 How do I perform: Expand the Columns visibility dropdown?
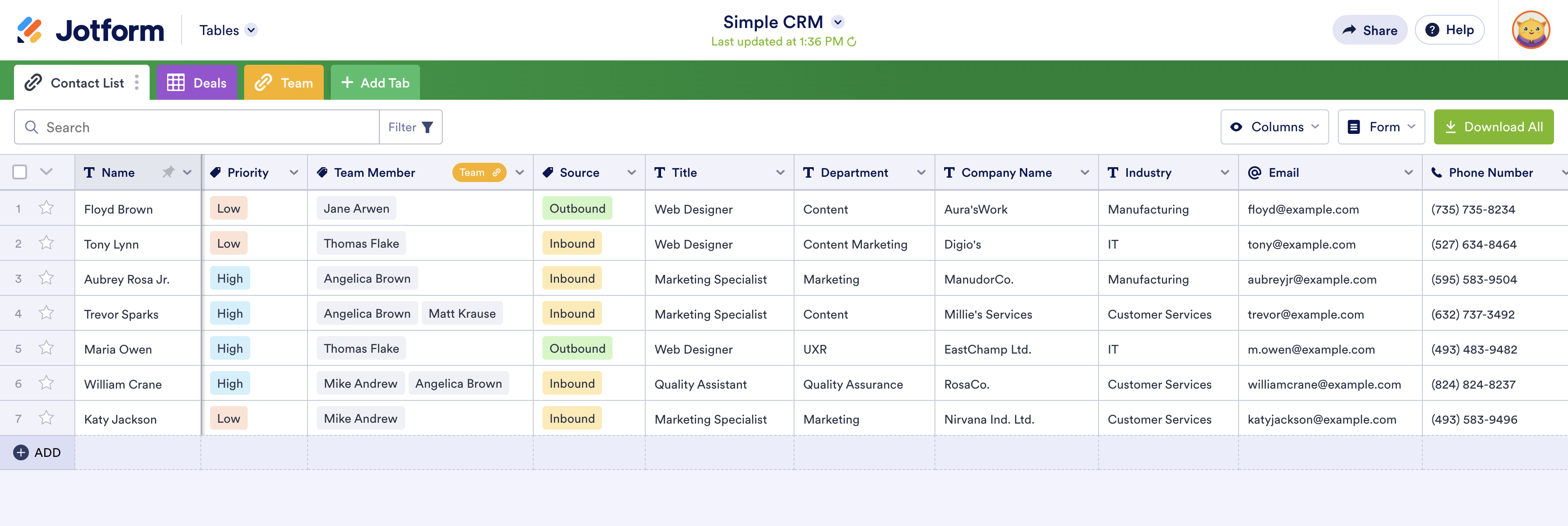tap(1274, 127)
